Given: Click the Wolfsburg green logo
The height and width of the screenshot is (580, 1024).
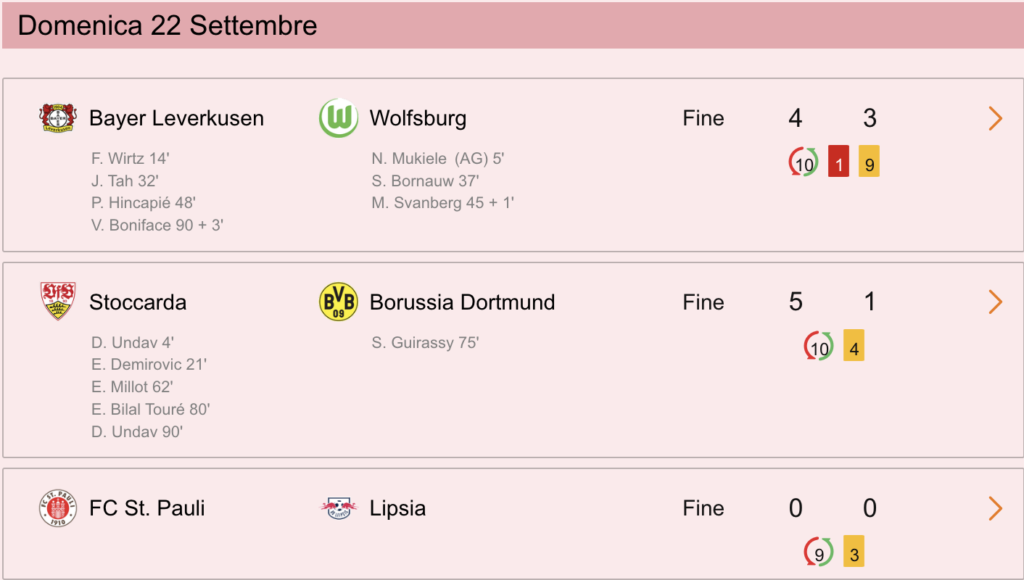Looking at the screenshot, I should tap(338, 118).
